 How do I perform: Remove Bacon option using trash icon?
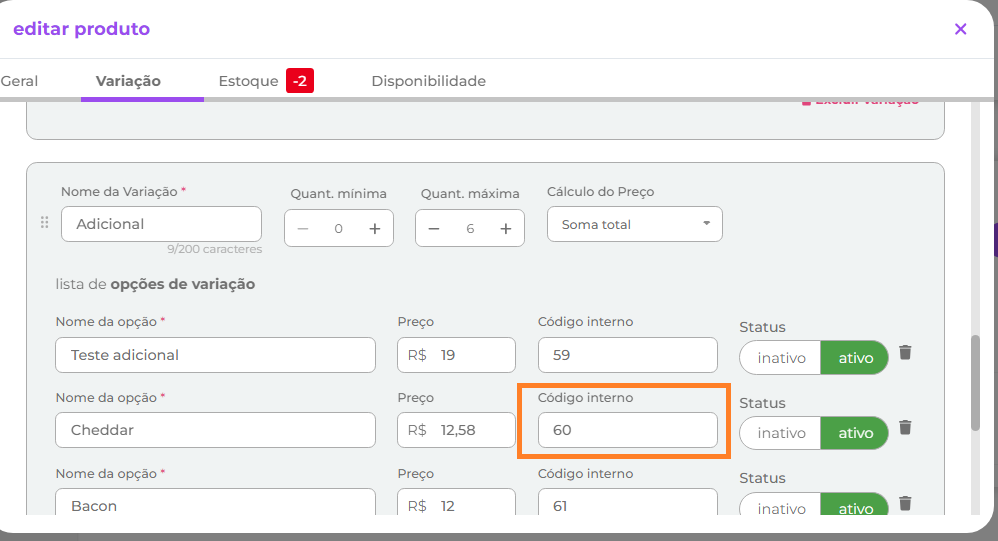(905, 503)
